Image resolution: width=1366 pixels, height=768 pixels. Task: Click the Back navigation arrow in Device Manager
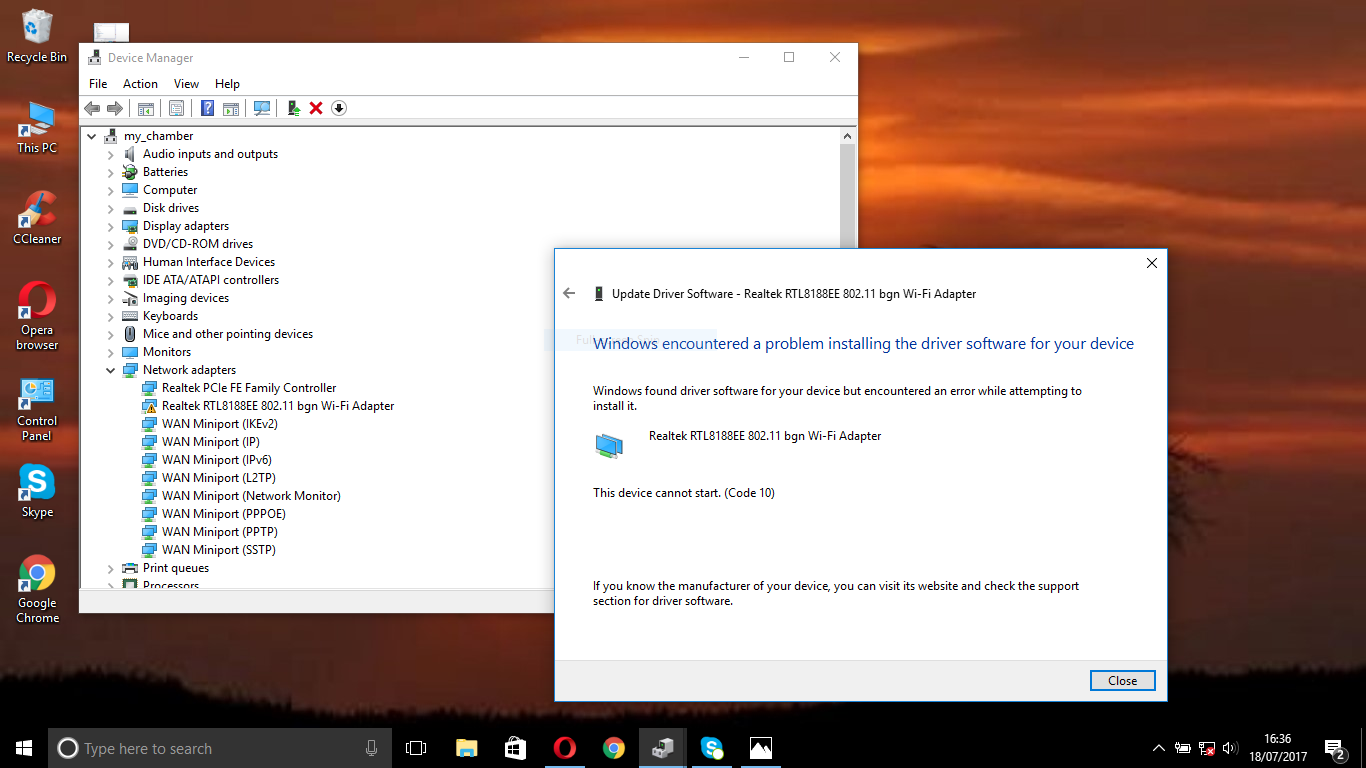coord(93,108)
